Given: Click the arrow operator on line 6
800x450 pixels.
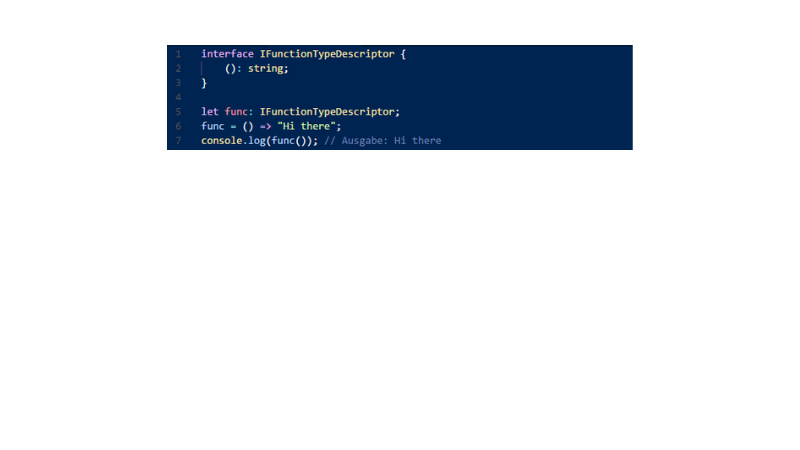Looking at the screenshot, I should (265, 126).
